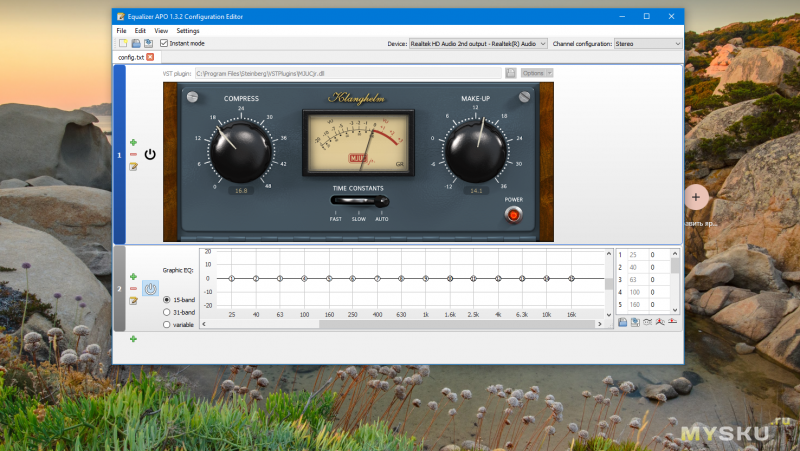The width and height of the screenshot is (800, 451).
Task: Select the variable radio button
Action: [166, 324]
